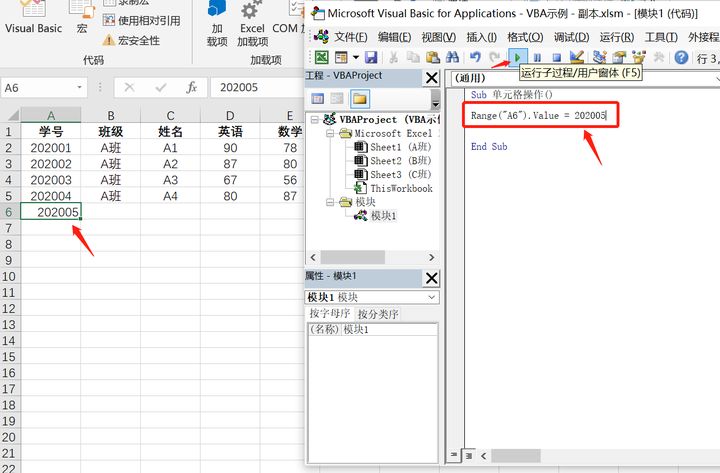Open the 视图(V) menu

[439, 37]
